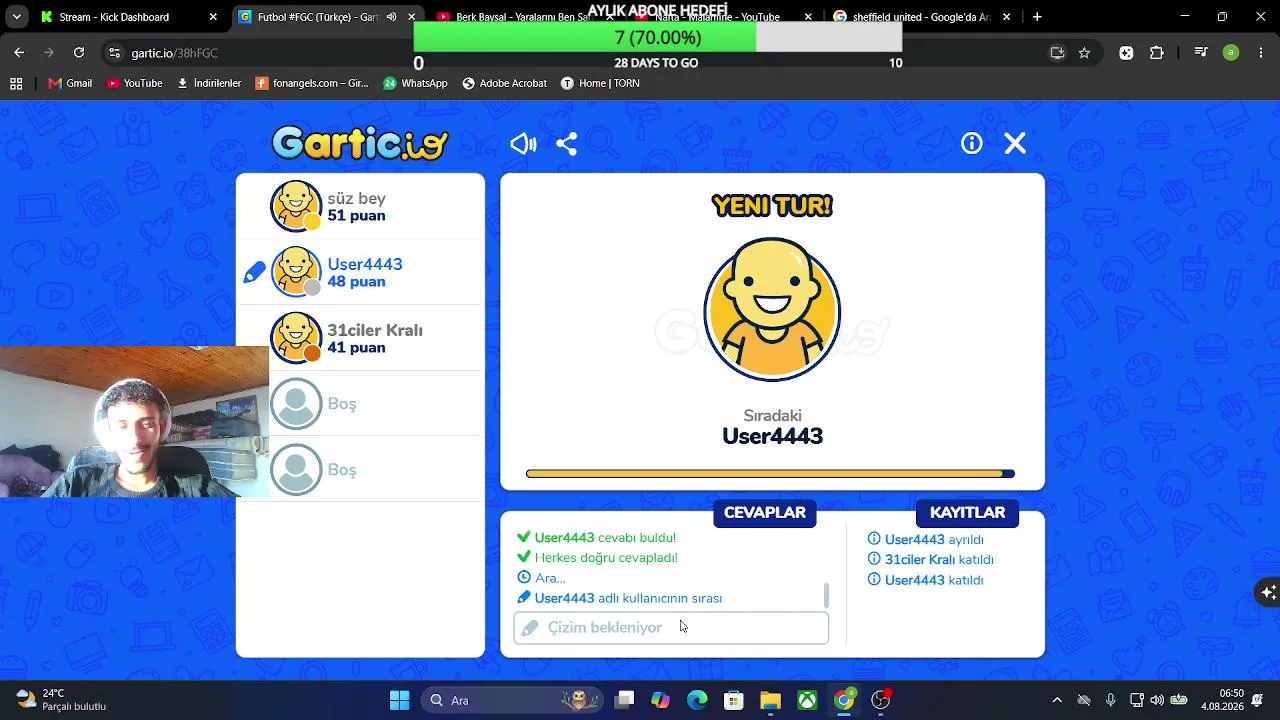The width and height of the screenshot is (1280, 720).
Task: Open the clock and date flyout
Action: coord(1224,700)
